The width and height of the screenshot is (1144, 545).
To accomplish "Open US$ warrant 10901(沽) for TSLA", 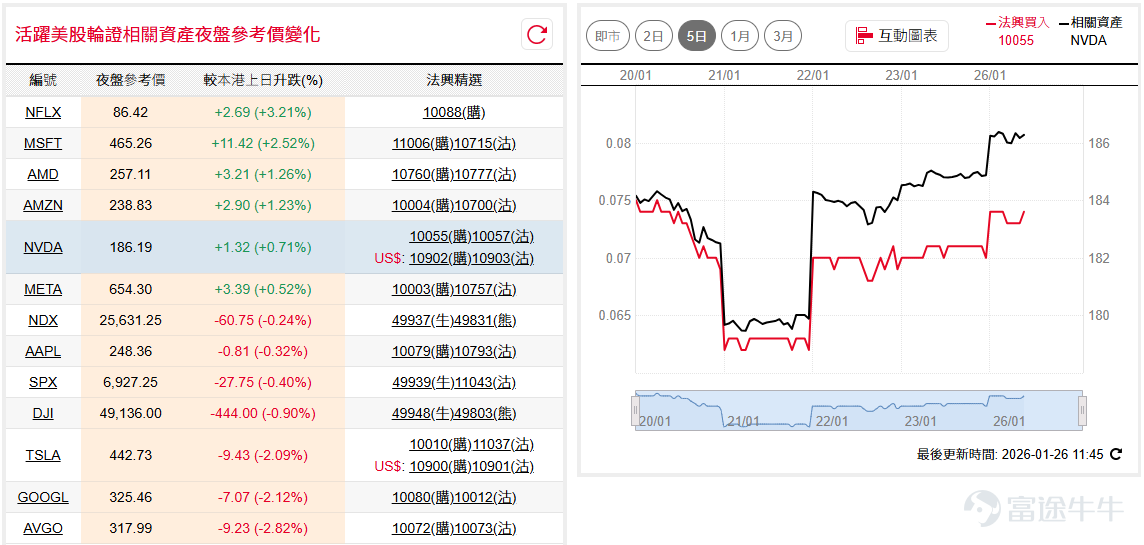I will click(x=503, y=466).
